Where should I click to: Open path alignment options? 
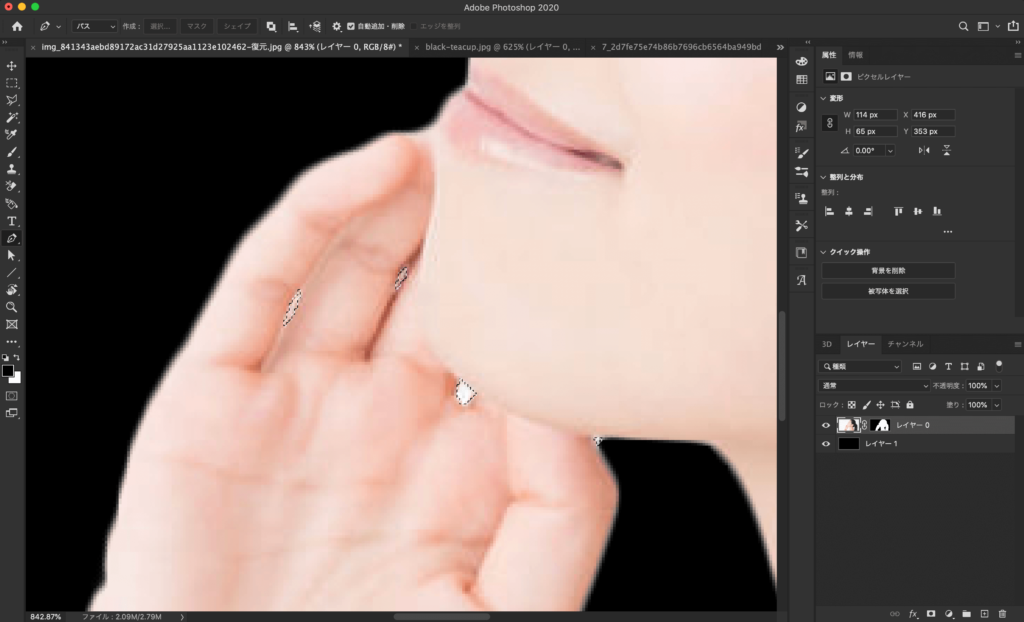(293, 26)
